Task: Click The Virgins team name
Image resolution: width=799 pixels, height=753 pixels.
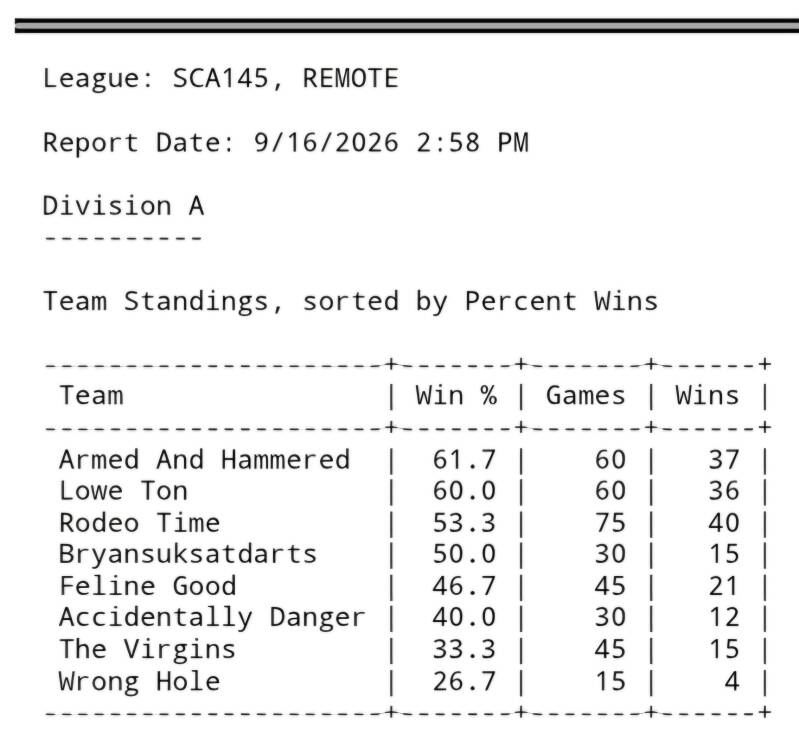Action: [147, 650]
